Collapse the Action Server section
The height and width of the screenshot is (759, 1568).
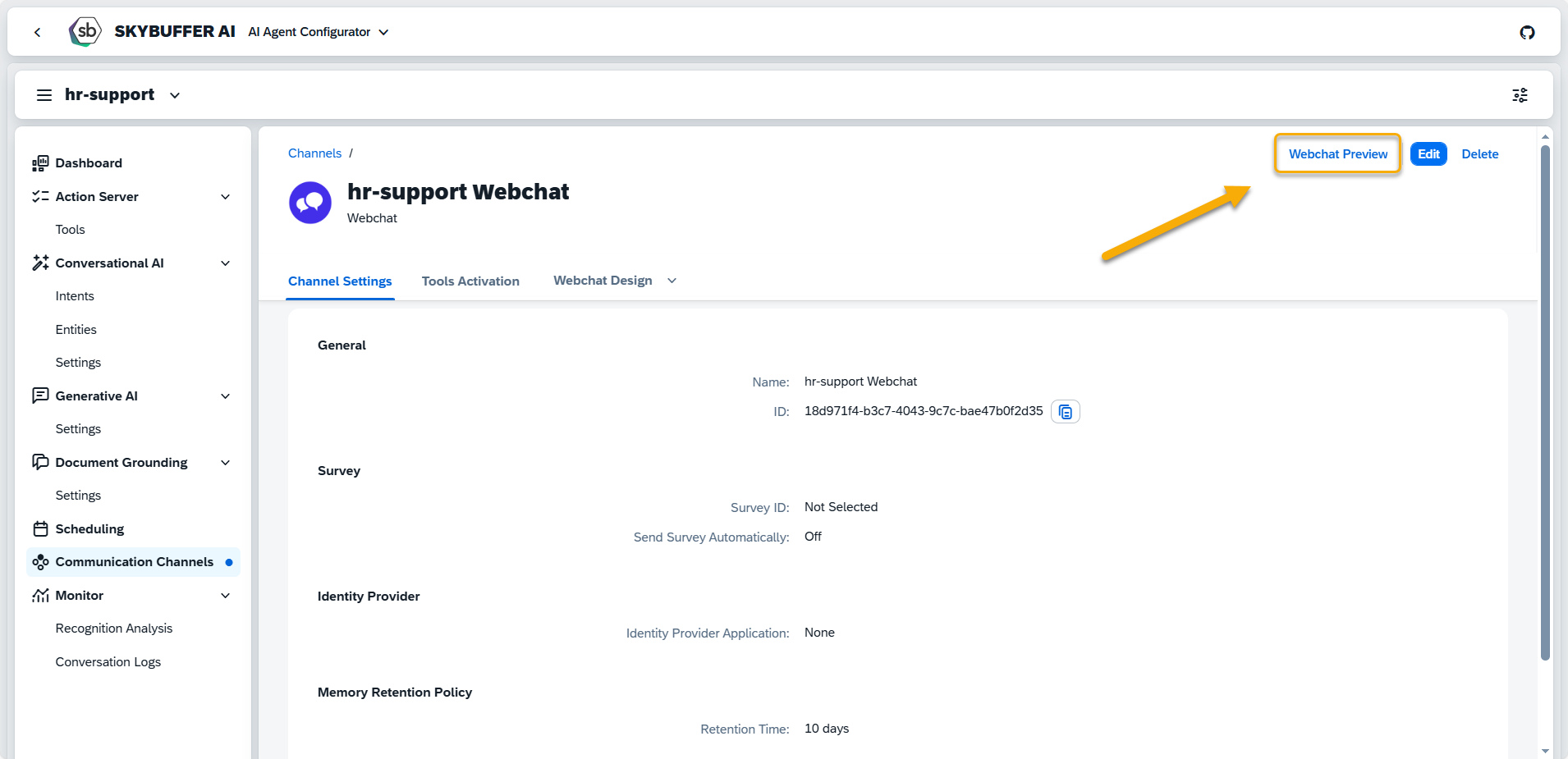point(226,197)
